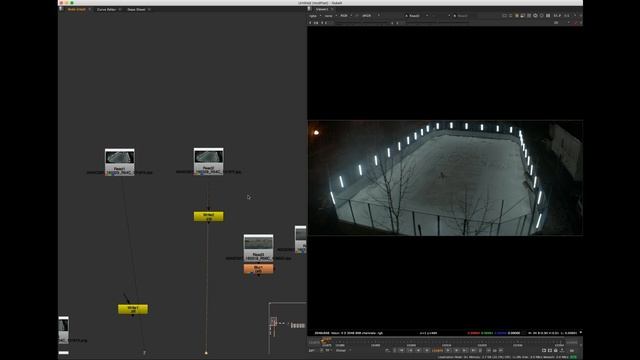Click the node graph navigator mini-map

pyautogui.click(x=288, y=328)
